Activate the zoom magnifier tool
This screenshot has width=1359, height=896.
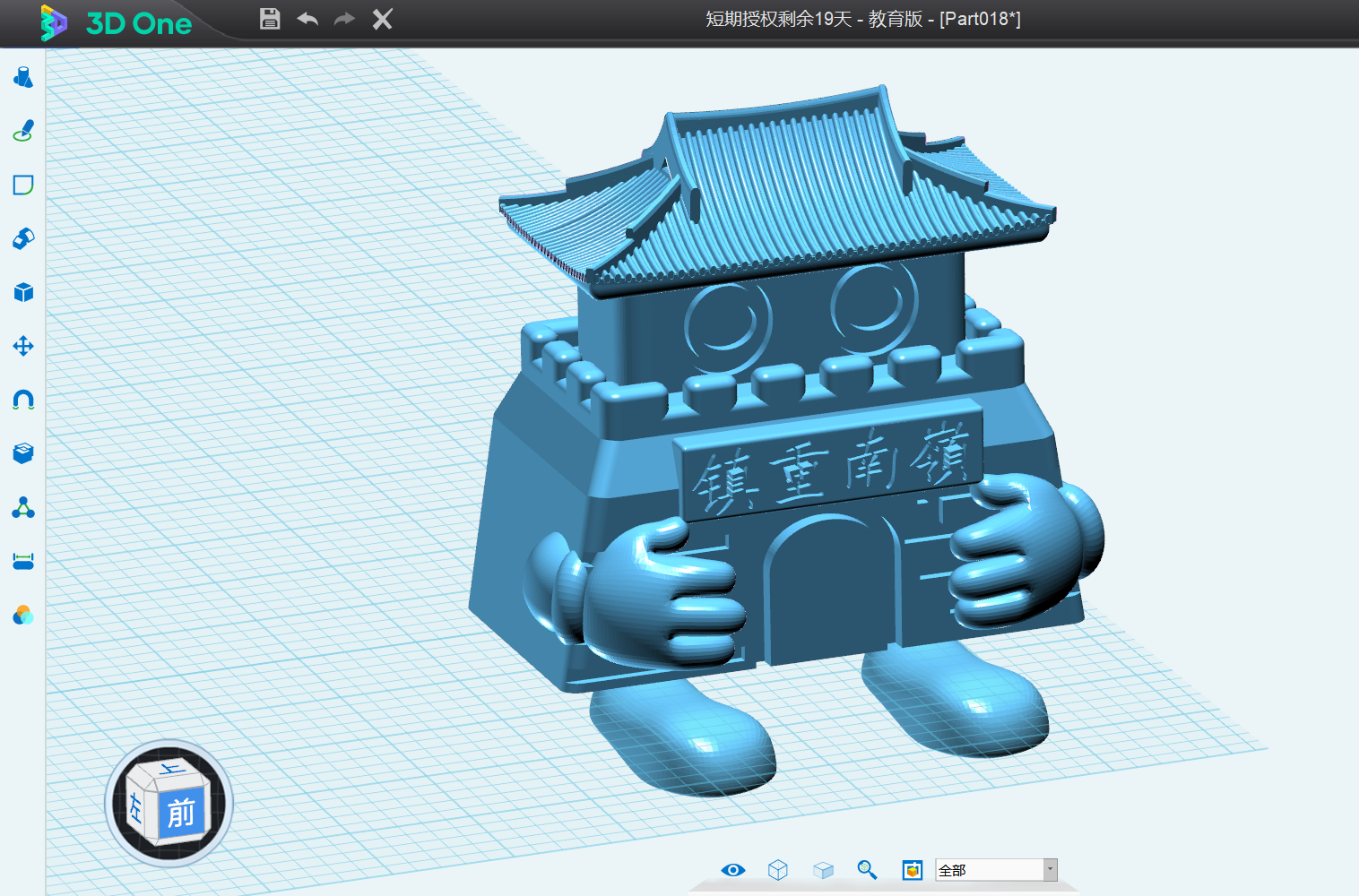(x=867, y=870)
